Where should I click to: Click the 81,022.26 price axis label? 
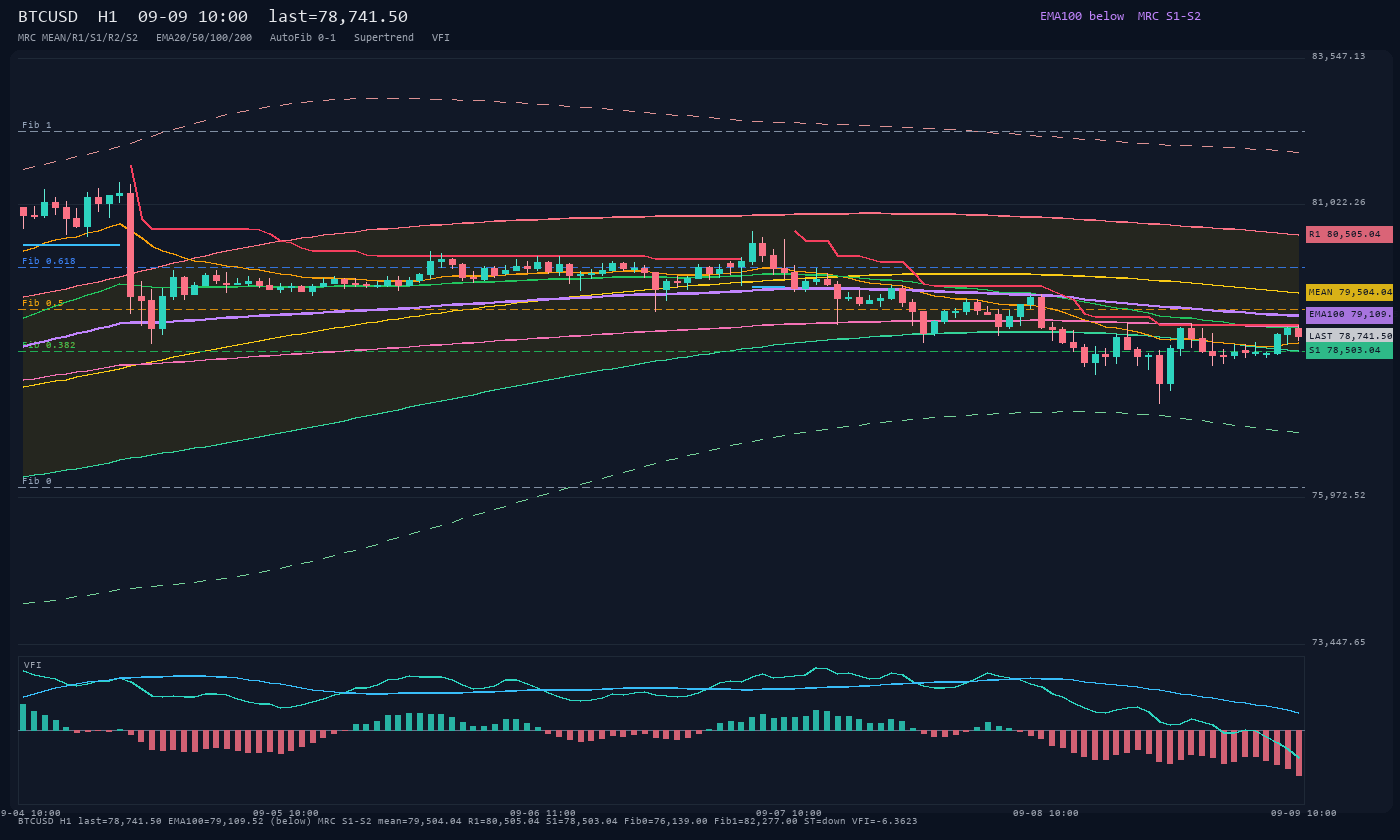tap(1338, 202)
